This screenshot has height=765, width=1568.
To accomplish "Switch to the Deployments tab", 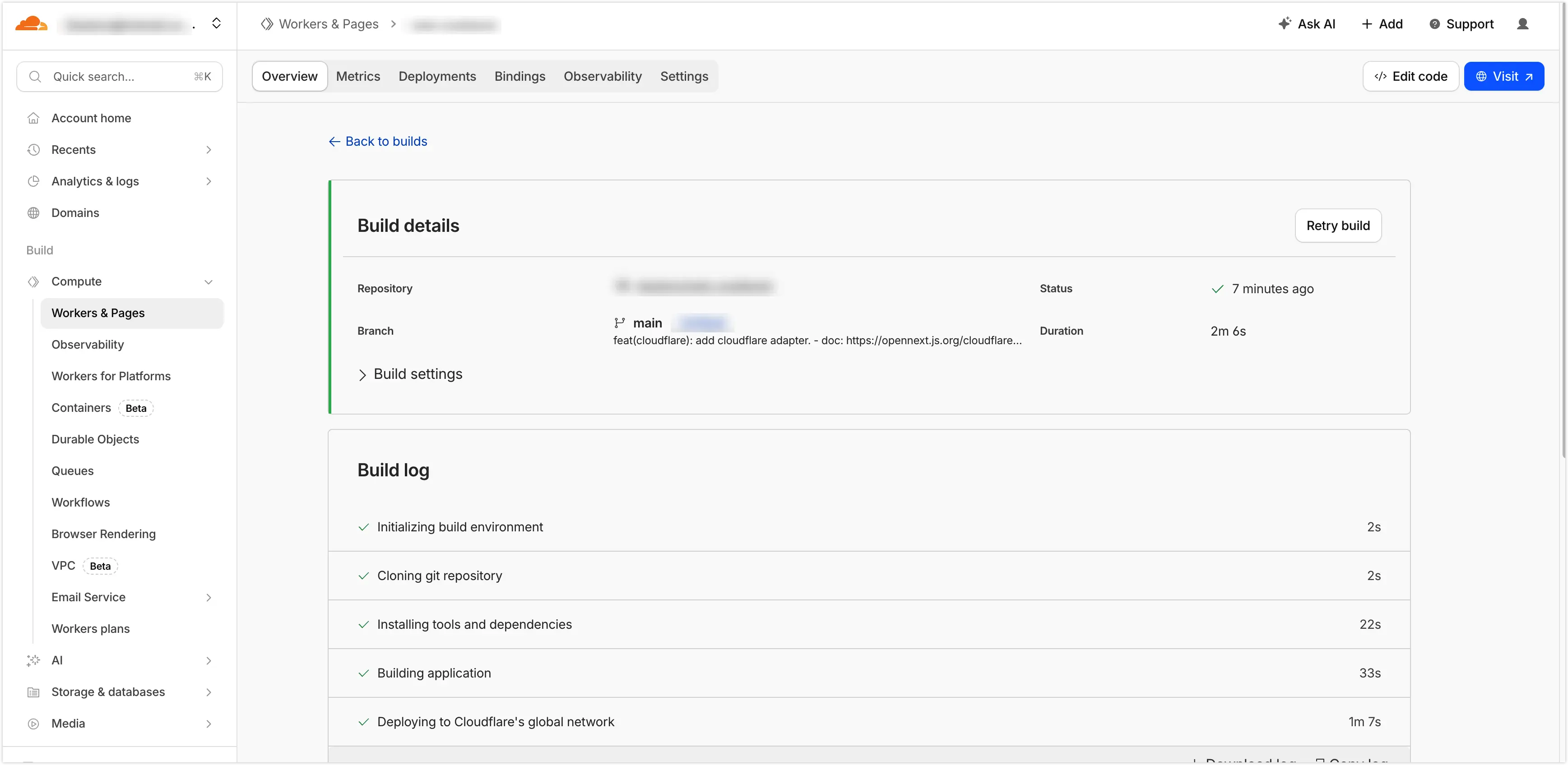I will click(437, 77).
